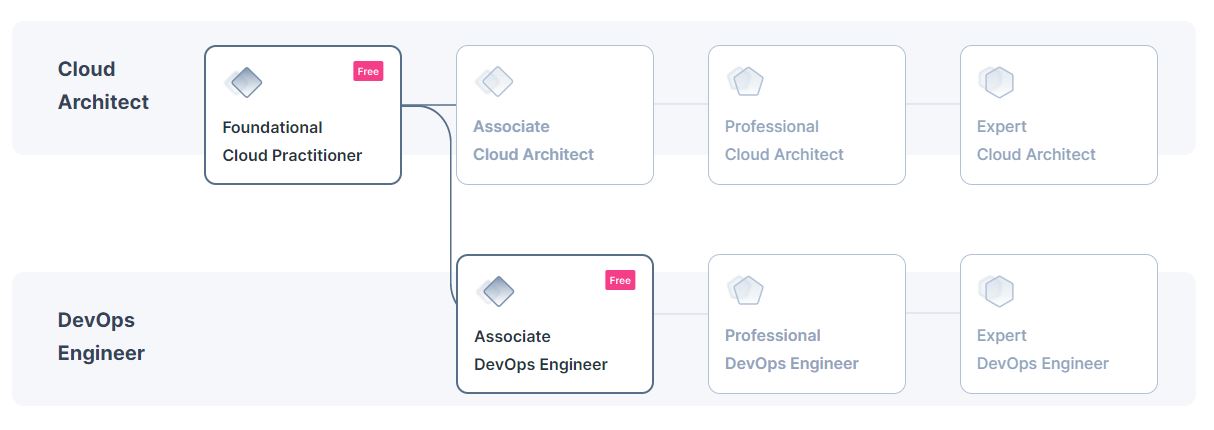This screenshot has width=1214, height=430.
Task: Click the hexagon icon on Expert DevOps Engineer
Action: (998, 291)
